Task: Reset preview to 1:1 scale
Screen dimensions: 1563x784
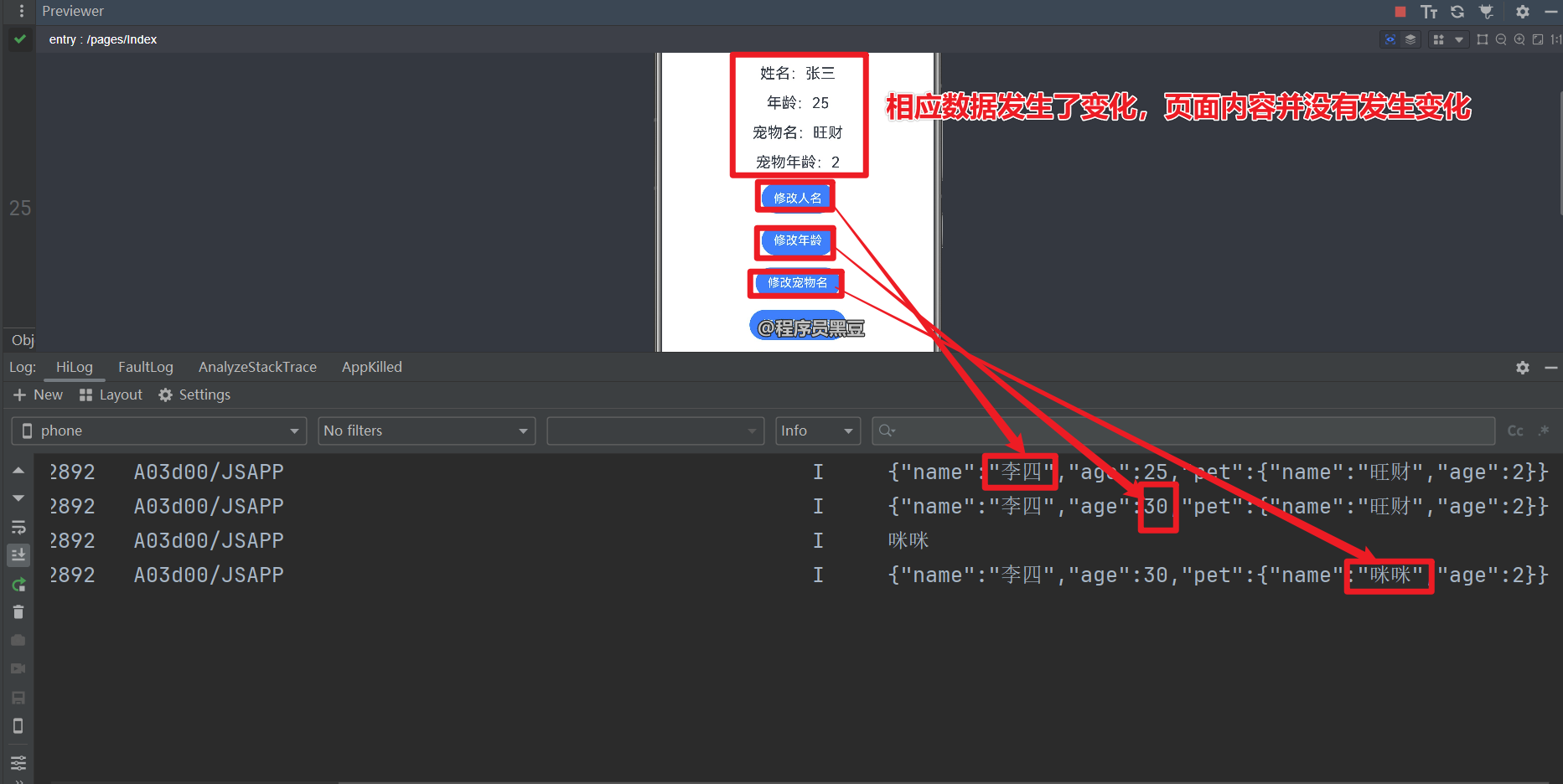Action: tap(1555, 39)
